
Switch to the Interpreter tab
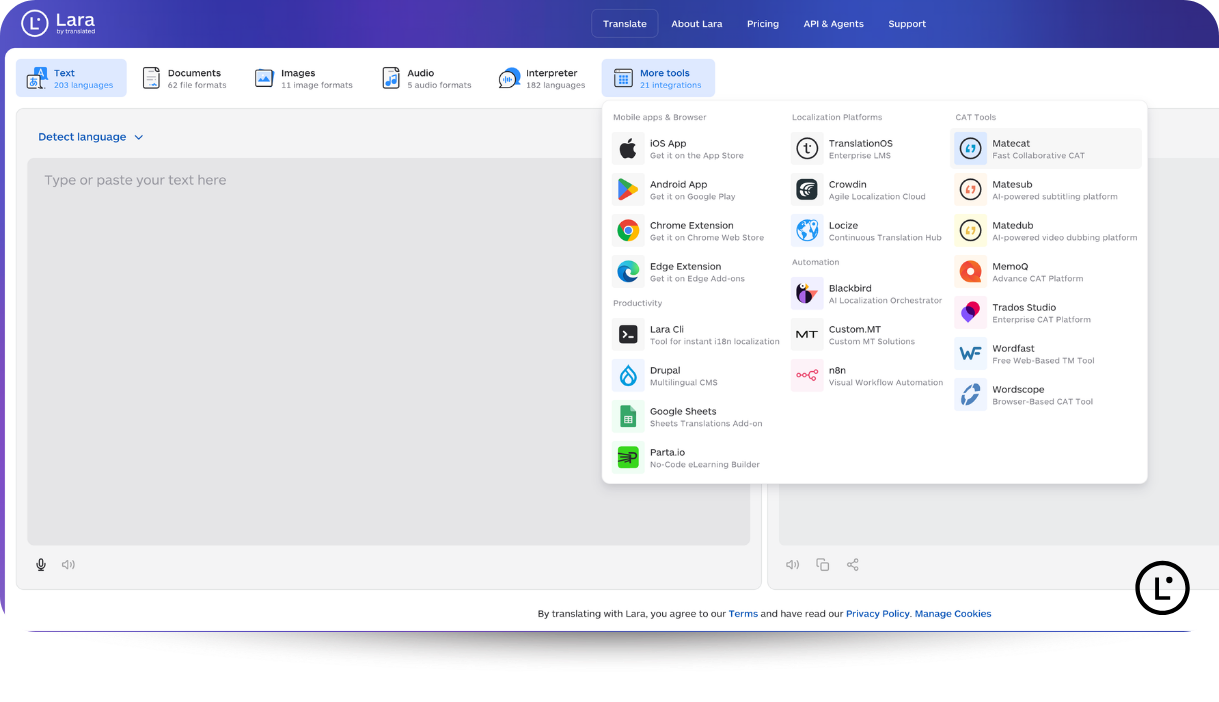542,78
